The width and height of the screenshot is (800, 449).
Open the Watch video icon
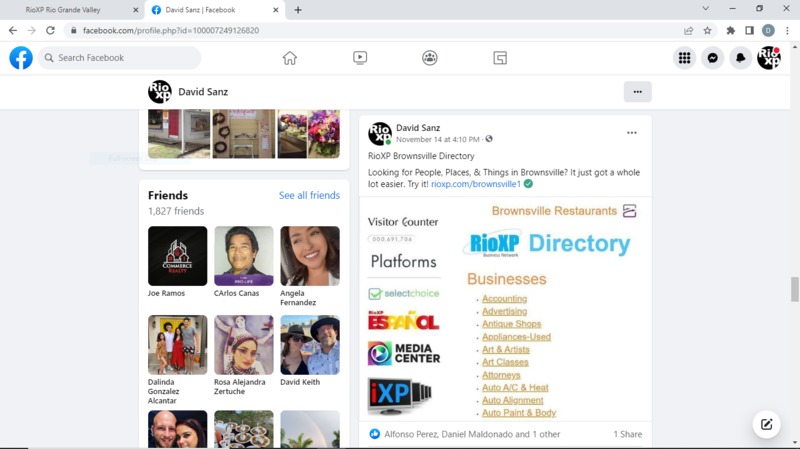click(x=360, y=58)
